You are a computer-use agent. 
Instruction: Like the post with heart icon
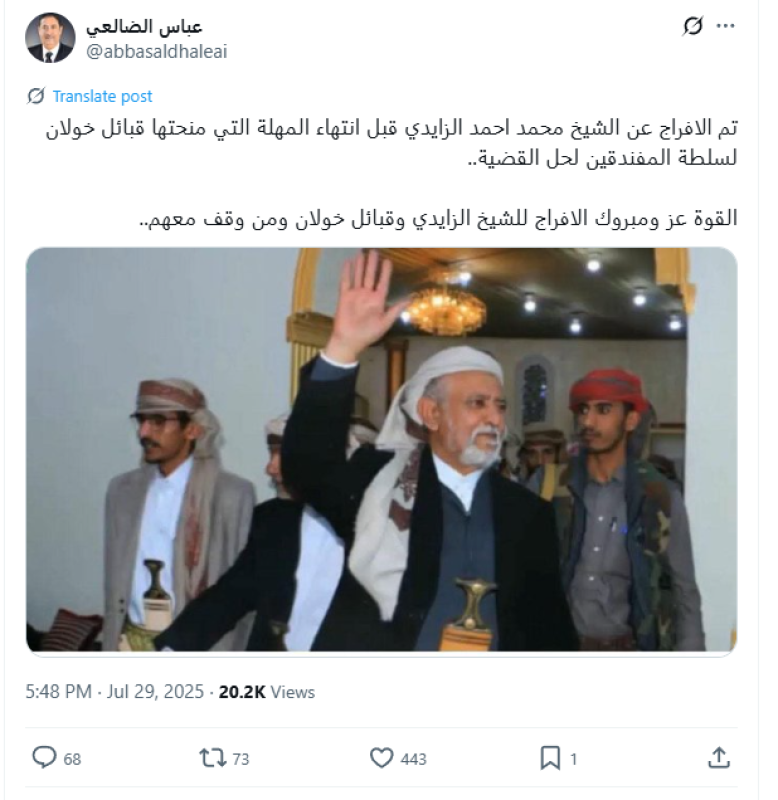coord(381,758)
